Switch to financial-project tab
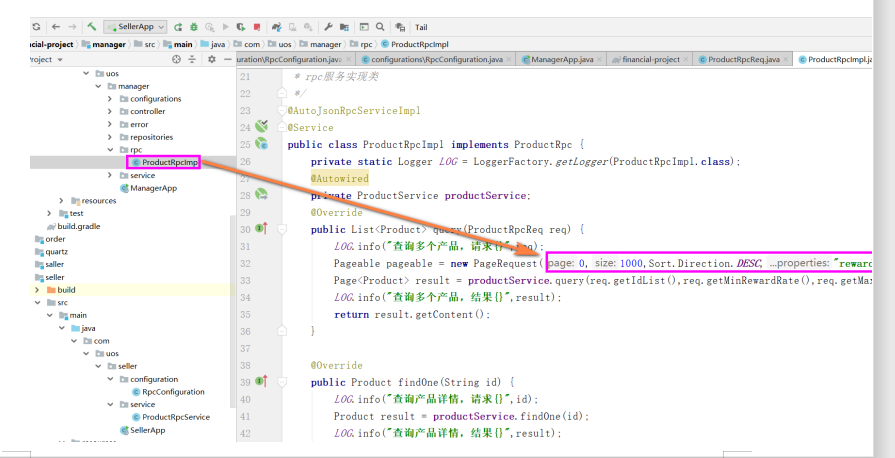The width and height of the screenshot is (895, 458). pos(649,59)
